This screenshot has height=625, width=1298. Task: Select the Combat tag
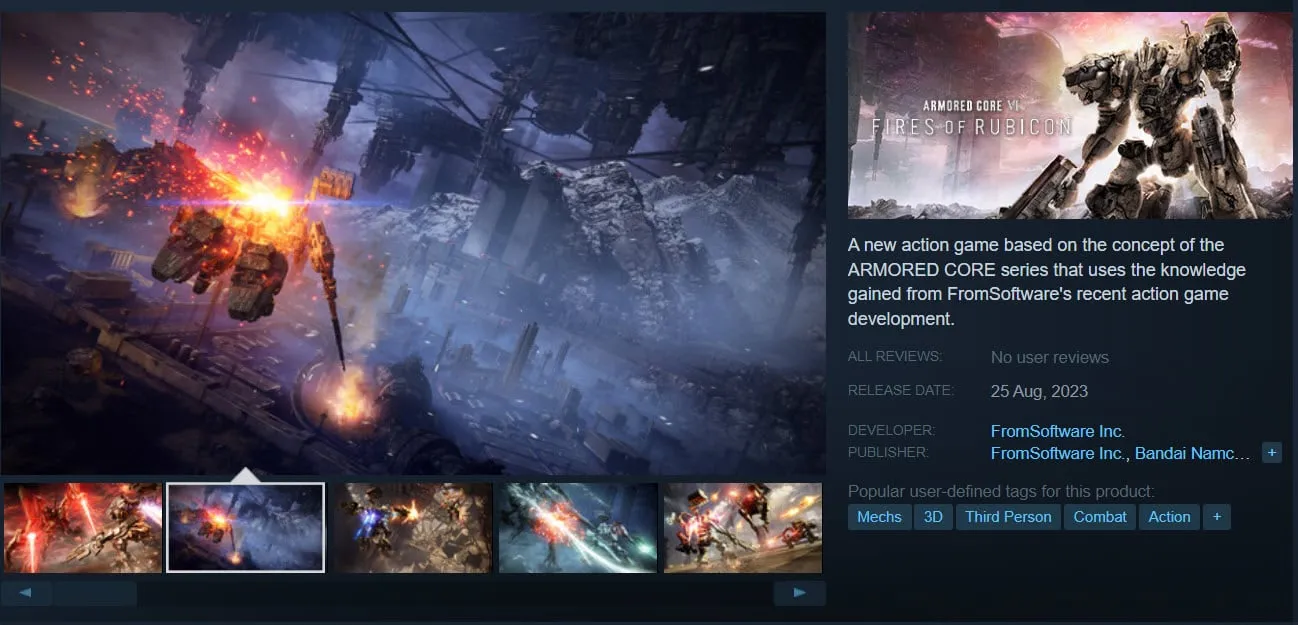(x=1100, y=517)
